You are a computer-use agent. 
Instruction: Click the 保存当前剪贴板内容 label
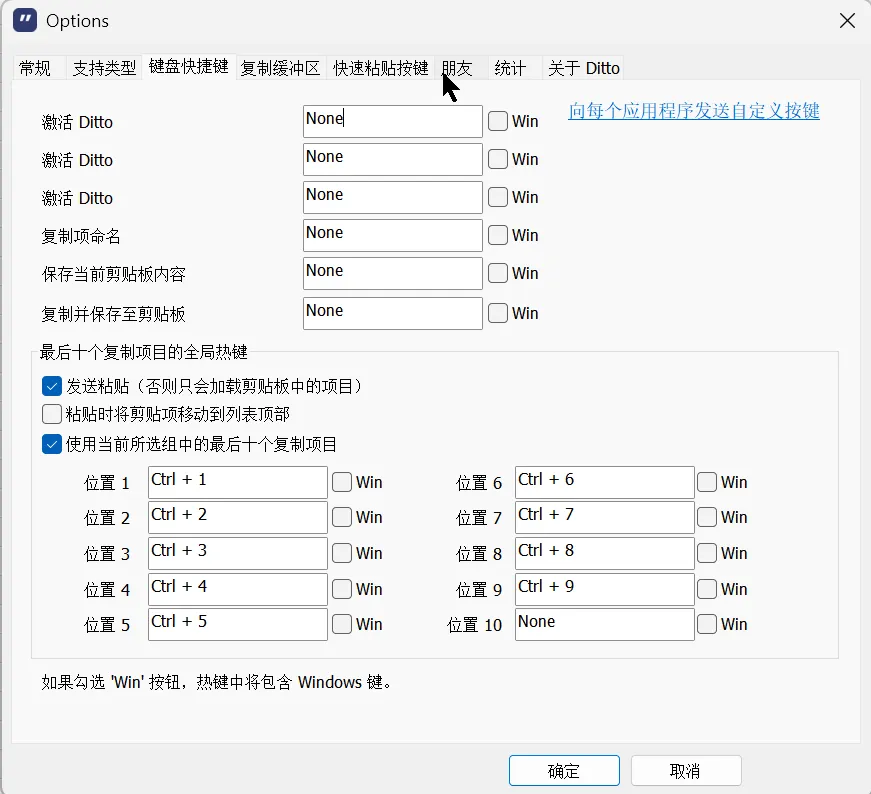[x=113, y=274]
